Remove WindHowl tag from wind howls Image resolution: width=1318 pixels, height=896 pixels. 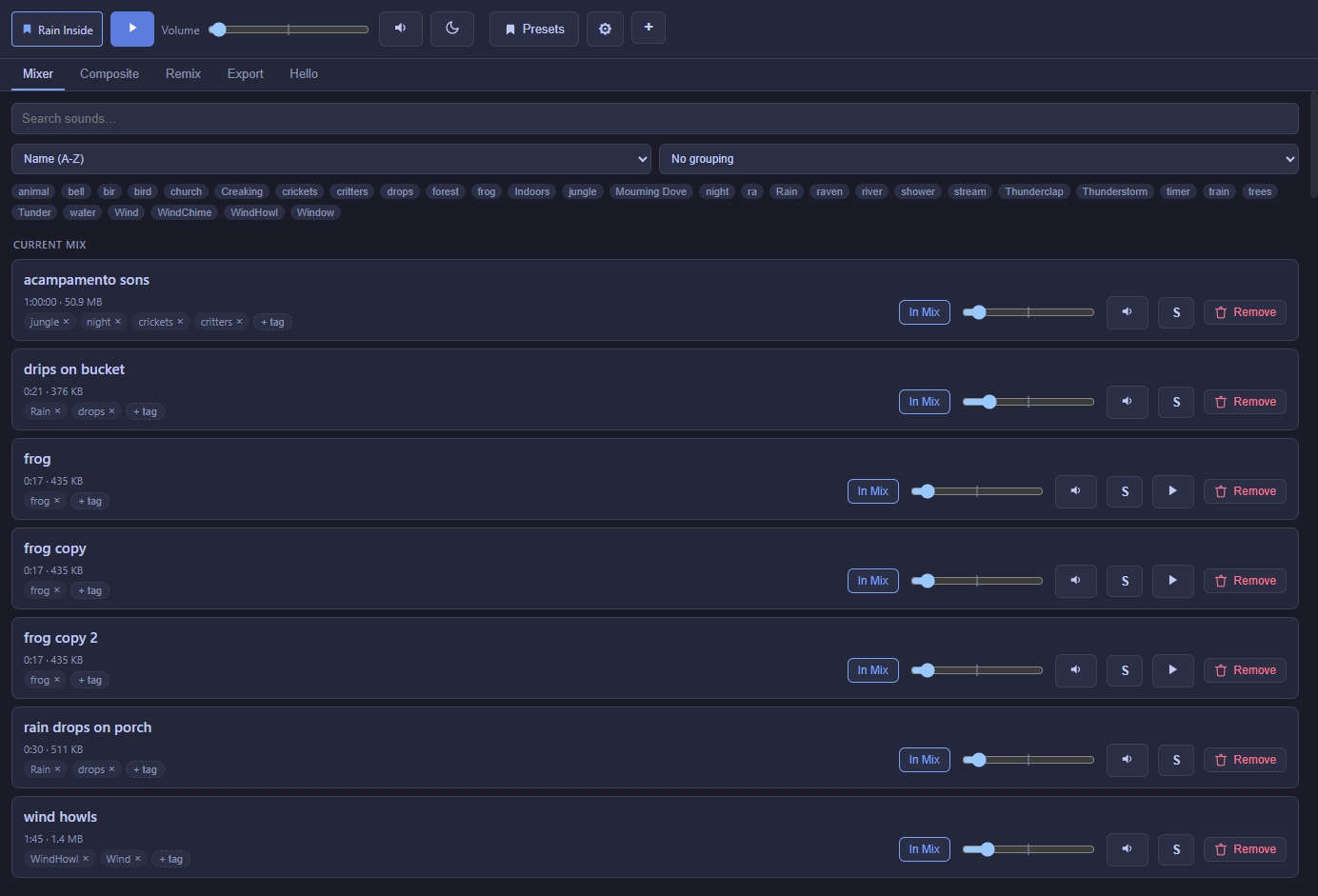click(x=86, y=859)
